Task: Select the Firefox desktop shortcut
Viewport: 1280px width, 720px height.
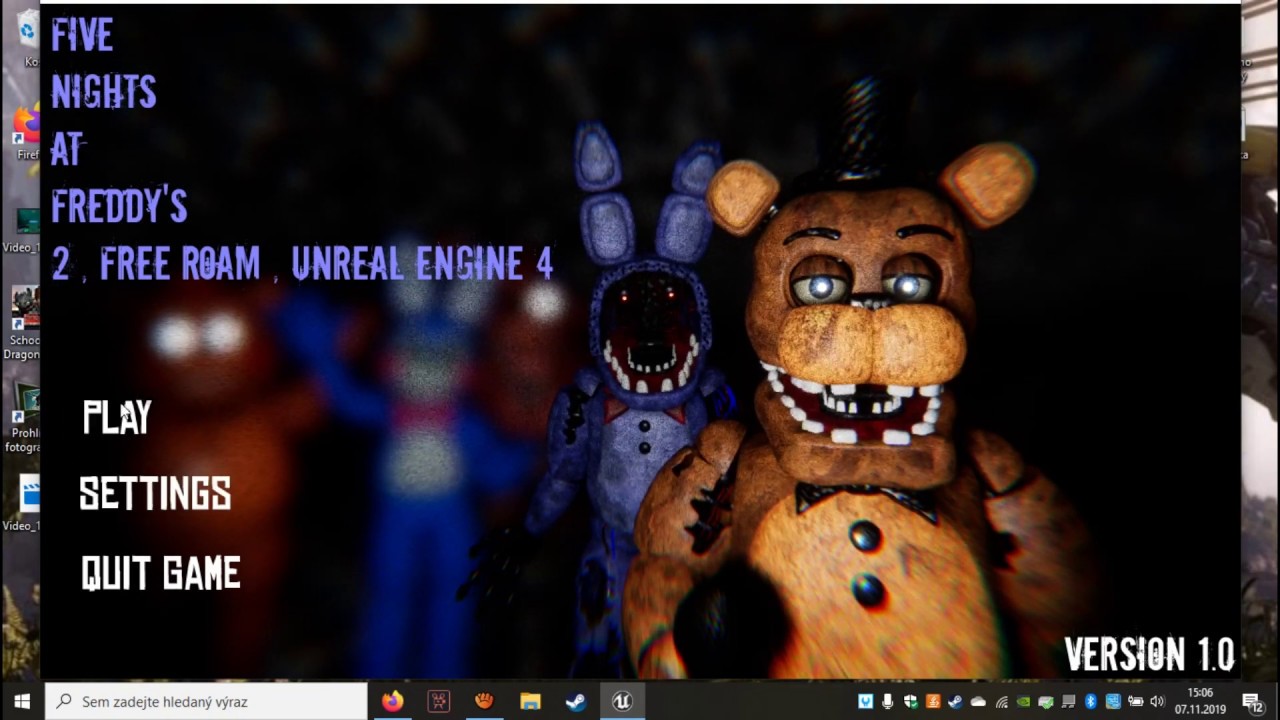Action: coord(27,134)
